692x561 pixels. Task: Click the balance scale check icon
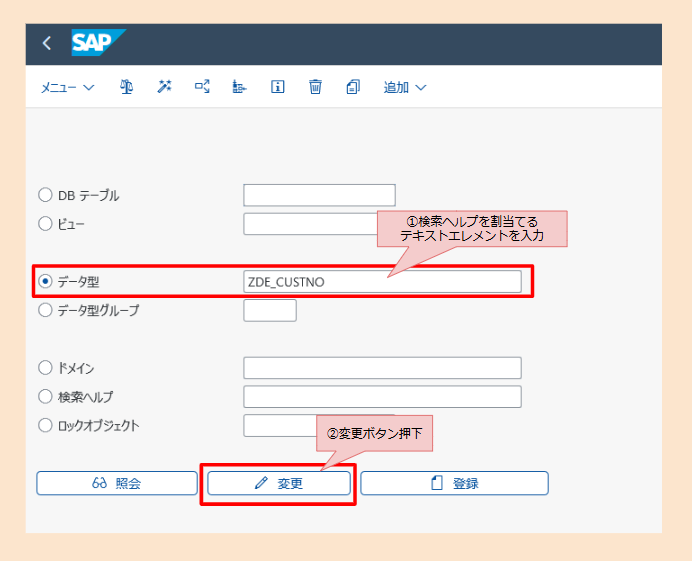coord(127,87)
